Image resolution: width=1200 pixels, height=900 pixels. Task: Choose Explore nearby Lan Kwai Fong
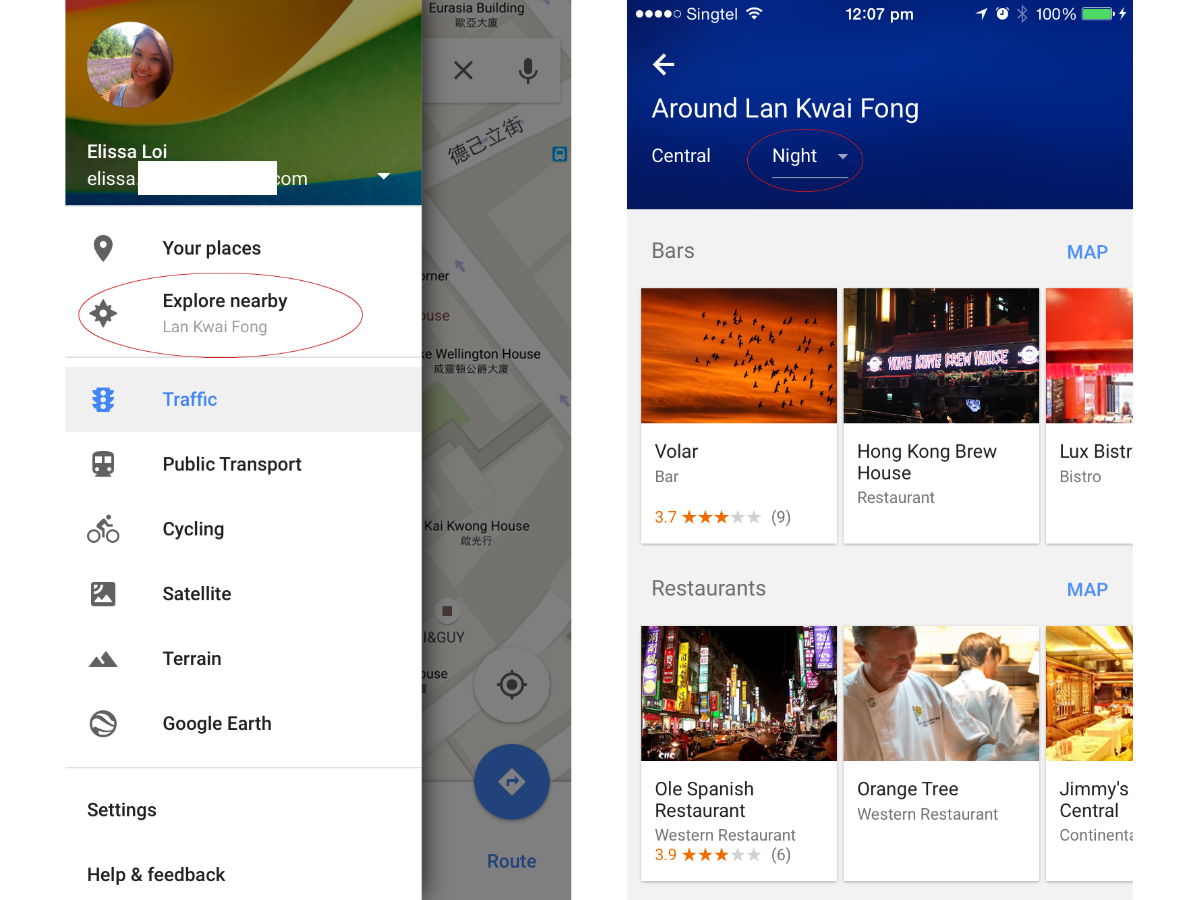point(243,313)
